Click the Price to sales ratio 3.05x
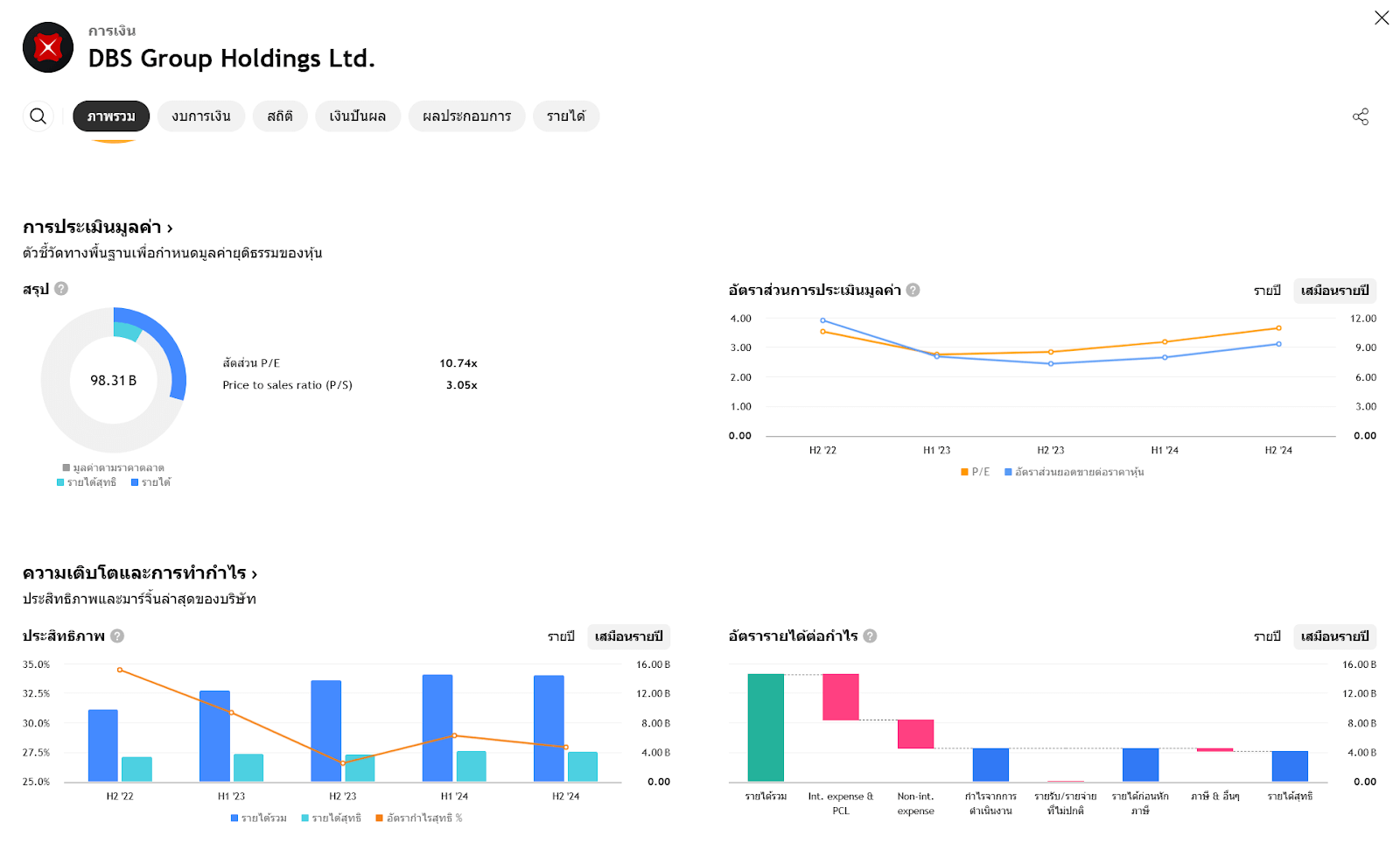 pos(461,385)
